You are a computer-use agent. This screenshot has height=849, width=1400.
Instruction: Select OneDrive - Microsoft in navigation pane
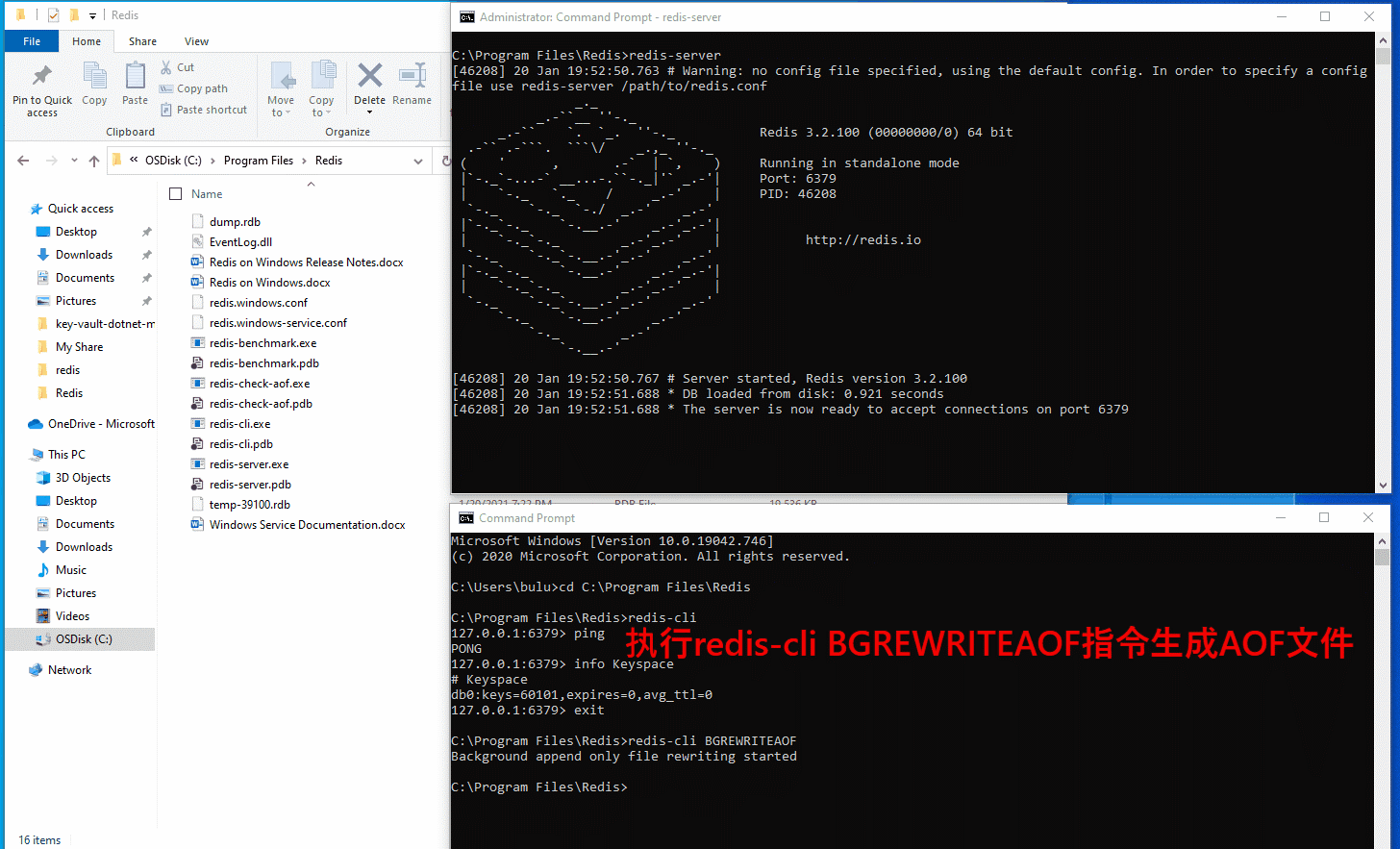click(x=101, y=424)
